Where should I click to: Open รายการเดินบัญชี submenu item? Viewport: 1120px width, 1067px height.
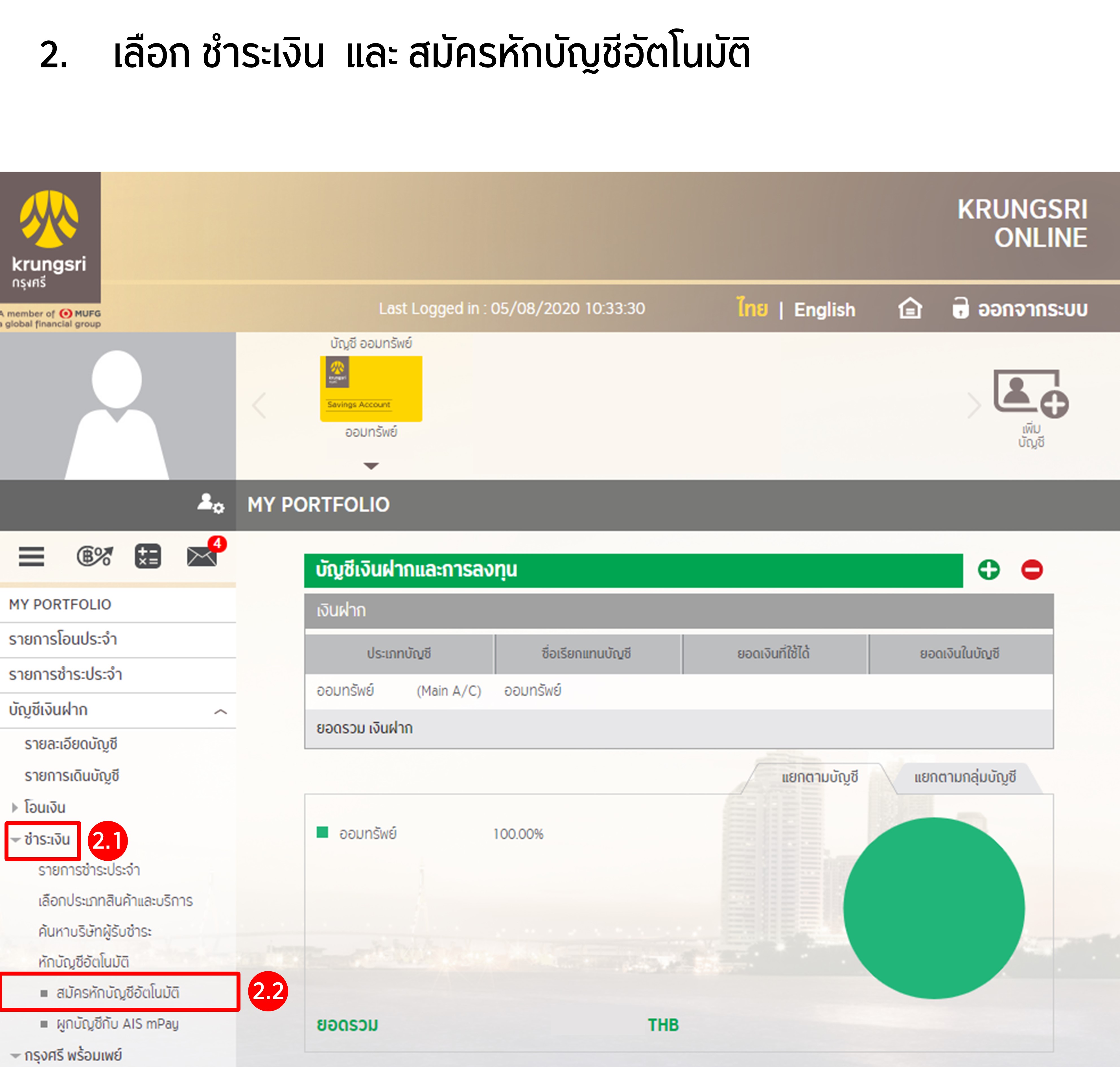[x=72, y=776]
